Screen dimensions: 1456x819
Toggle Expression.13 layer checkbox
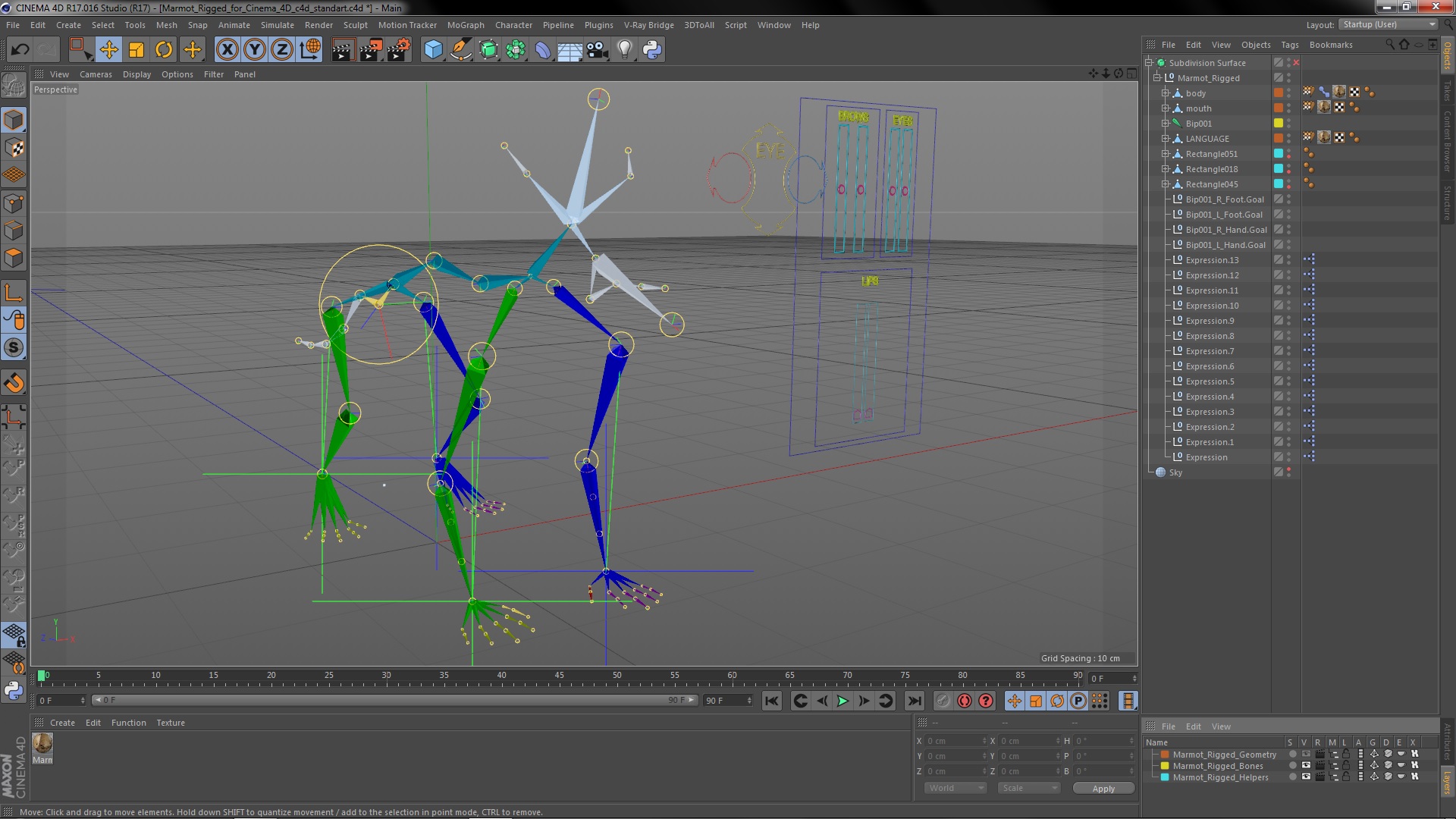point(1279,260)
